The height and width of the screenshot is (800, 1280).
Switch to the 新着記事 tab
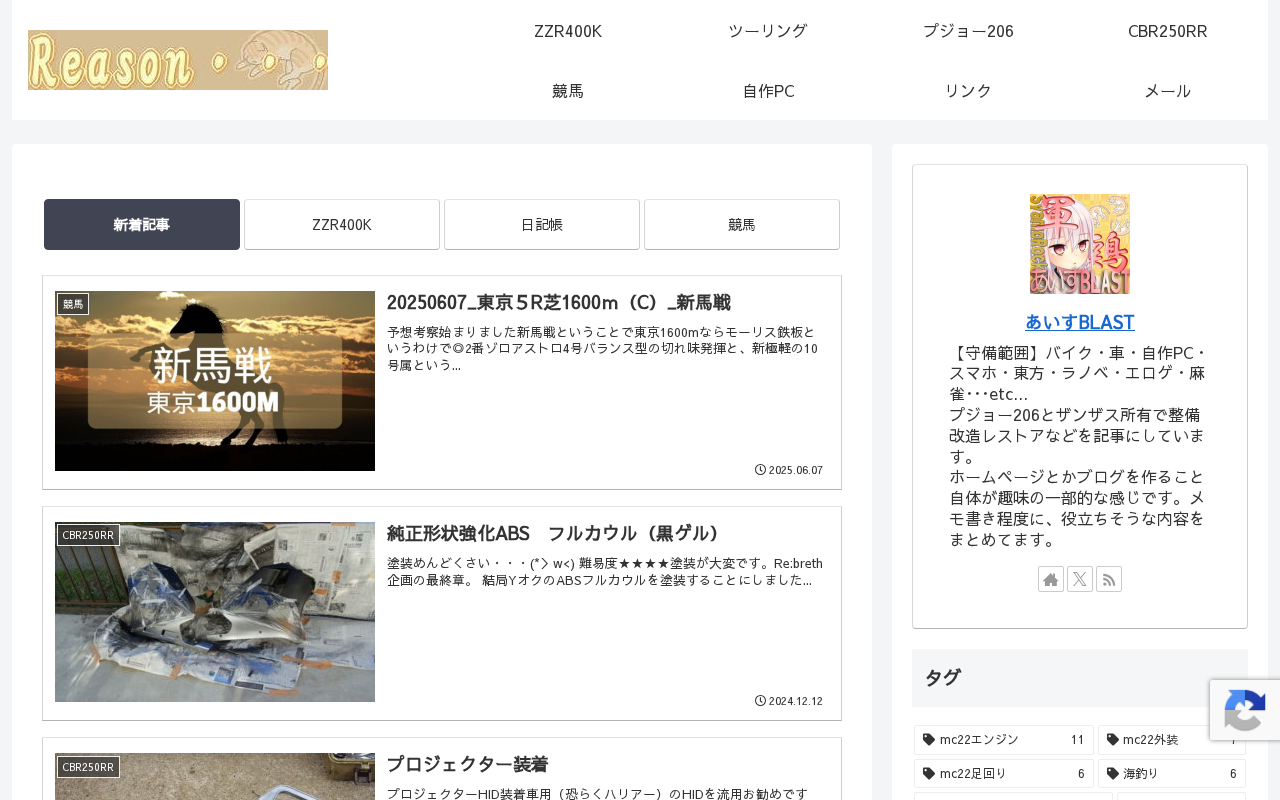[x=142, y=225]
